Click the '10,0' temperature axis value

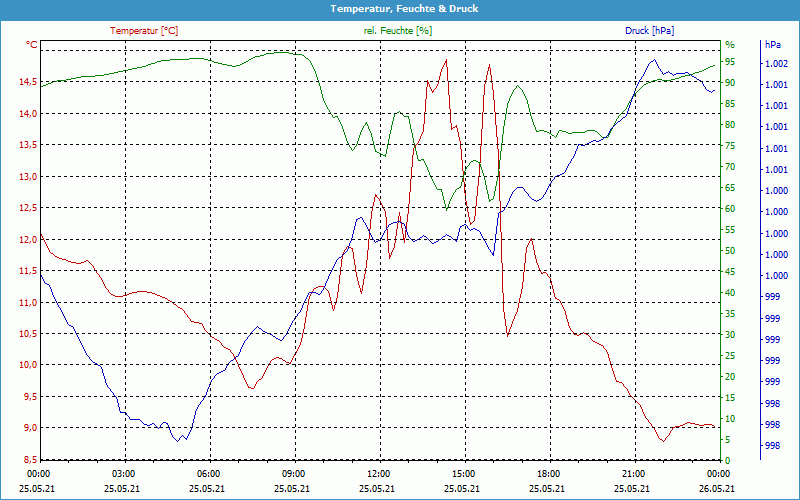pos(29,365)
